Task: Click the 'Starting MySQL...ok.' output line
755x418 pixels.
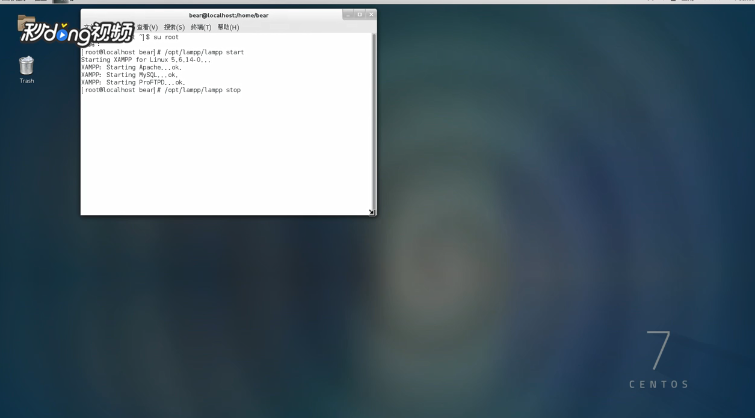Action: click(x=130, y=75)
